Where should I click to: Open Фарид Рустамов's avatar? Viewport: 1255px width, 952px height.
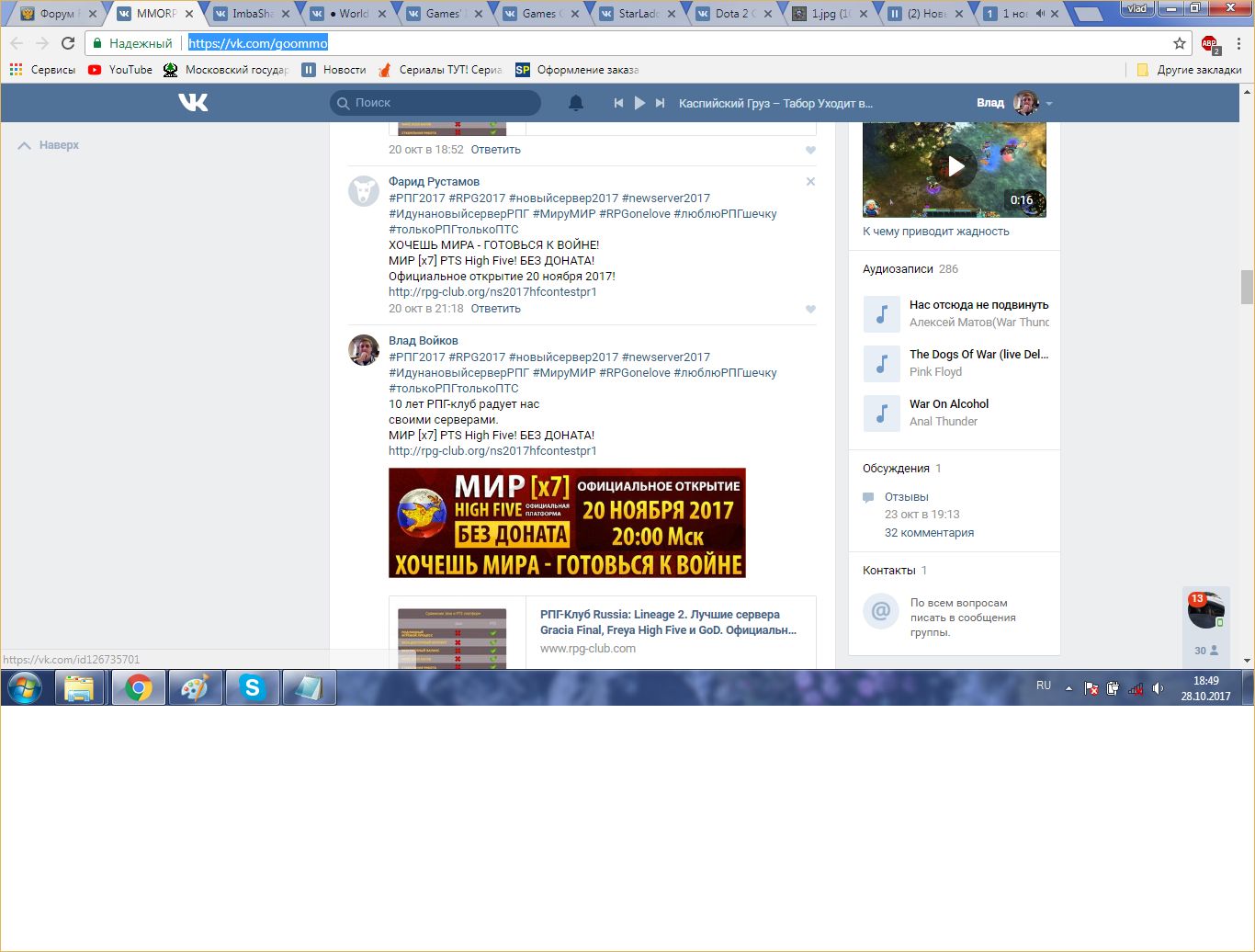[364, 191]
